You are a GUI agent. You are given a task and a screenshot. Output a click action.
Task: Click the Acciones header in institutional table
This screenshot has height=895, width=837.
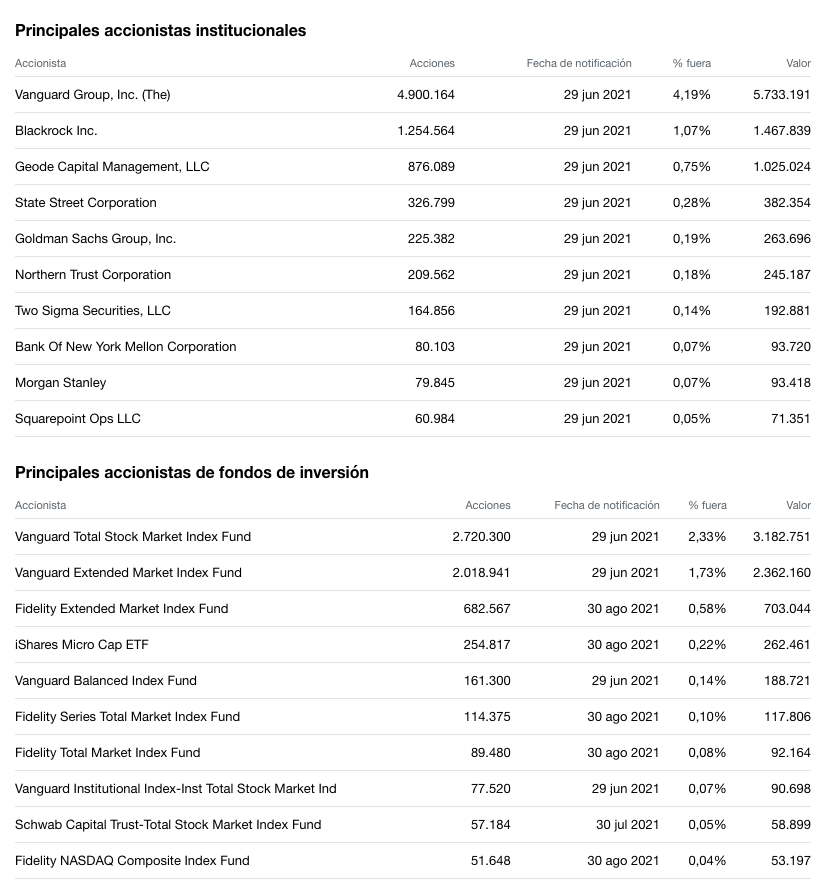pyautogui.click(x=432, y=63)
